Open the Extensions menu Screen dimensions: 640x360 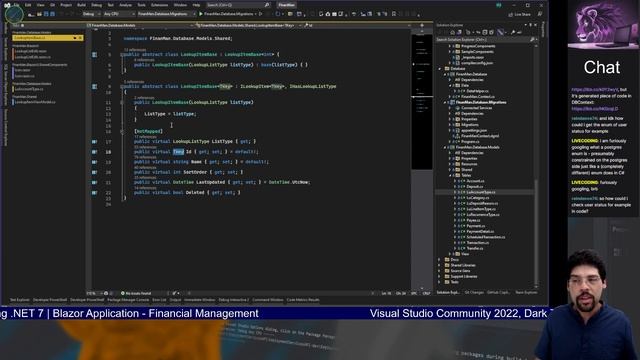tap(159, 5)
